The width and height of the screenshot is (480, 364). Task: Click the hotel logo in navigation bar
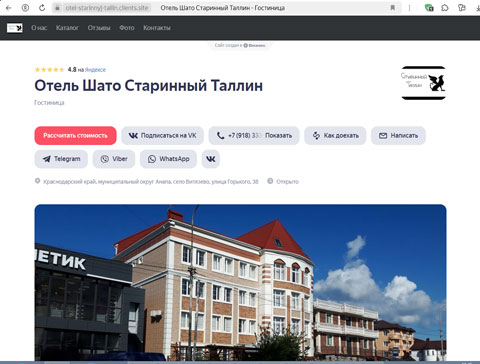[15, 28]
